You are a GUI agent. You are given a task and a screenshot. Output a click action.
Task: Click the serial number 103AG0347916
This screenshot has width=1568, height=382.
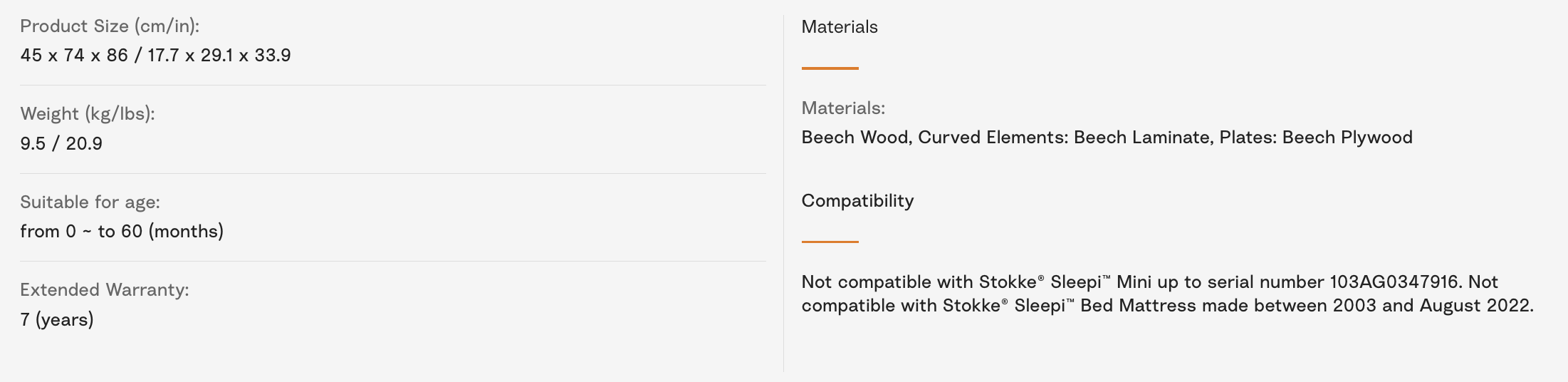(x=1395, y=282)
